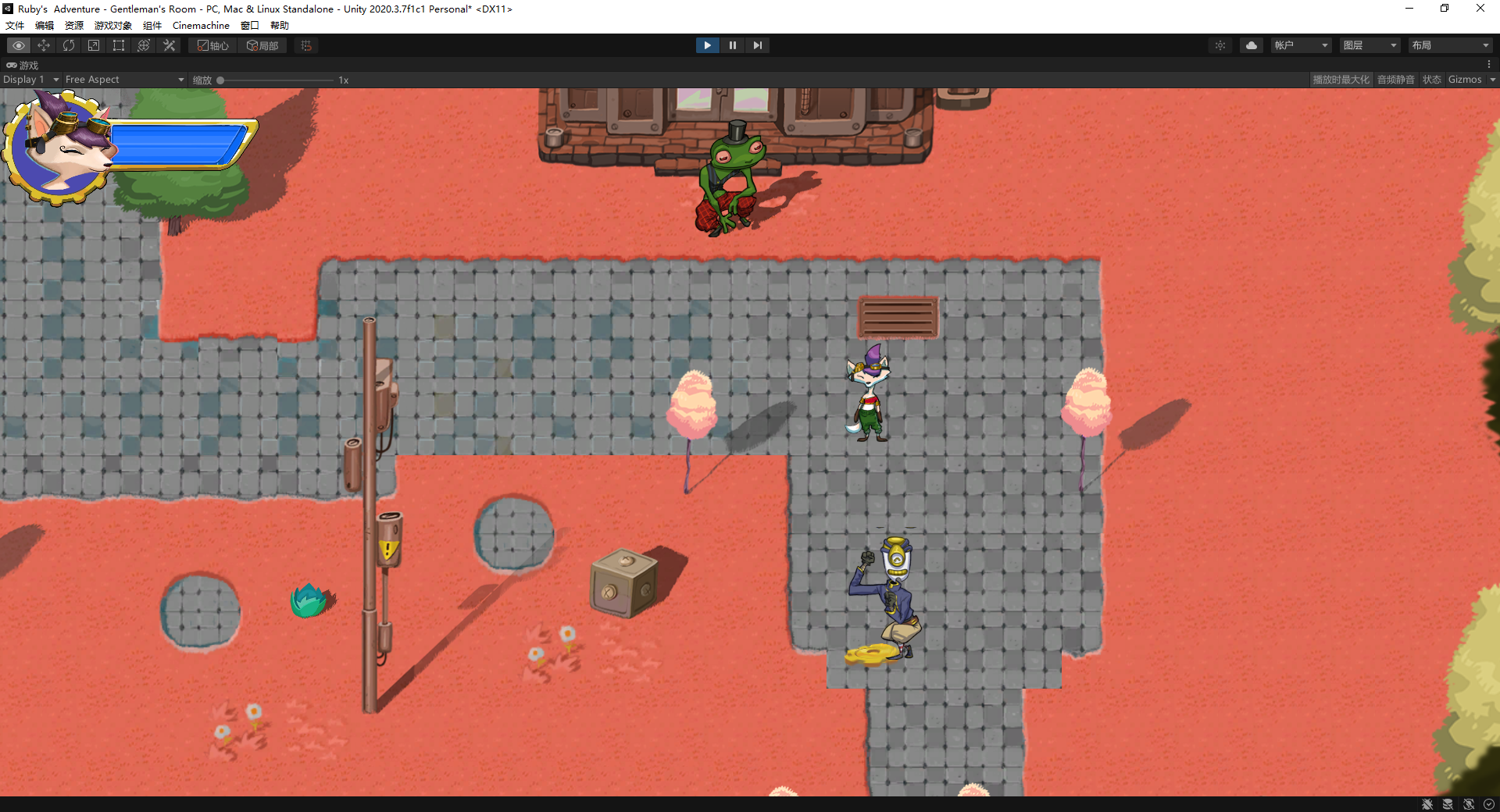Open the 游戏对象 menu
Viewport: 1500px width, 812px height.
[112, 25]
